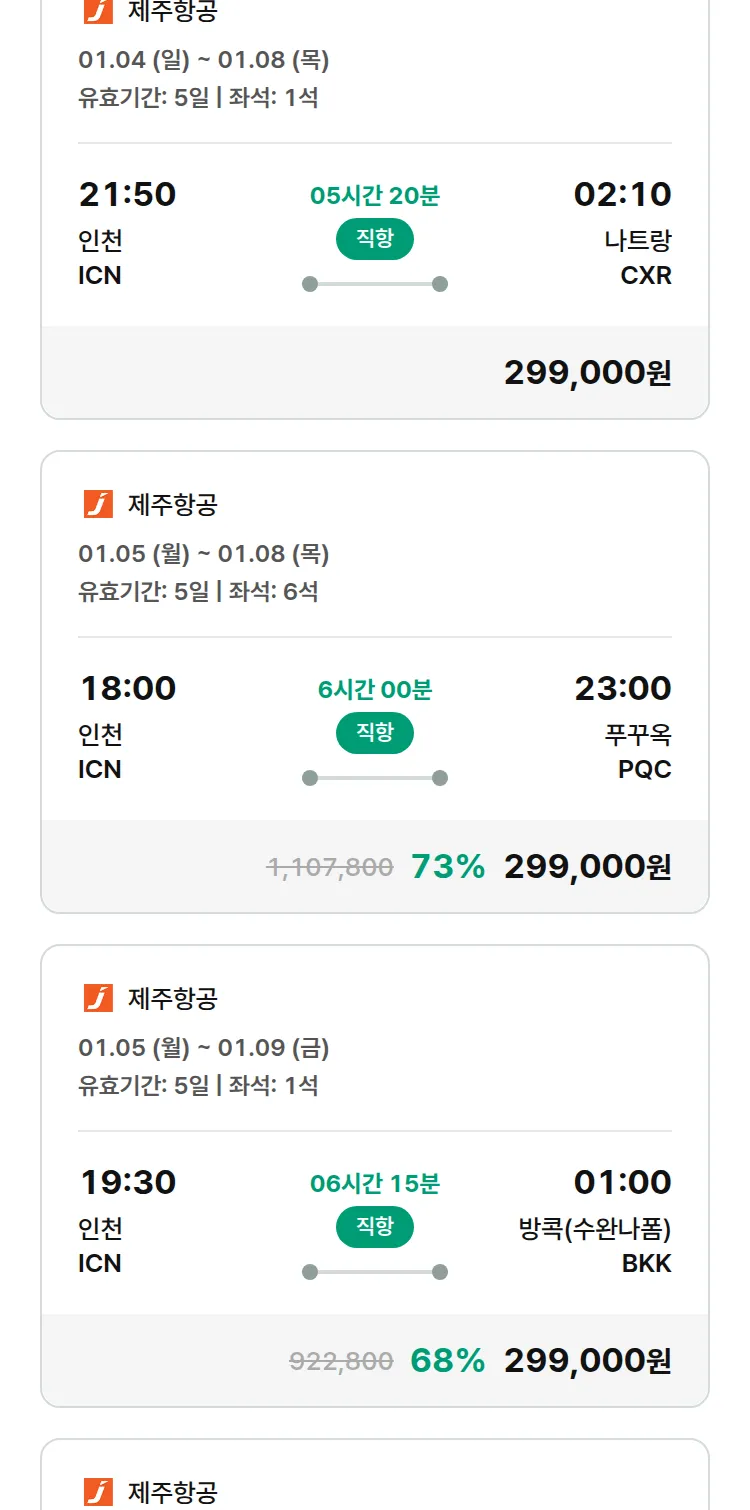Select the Bangkok 299,000원 discounted fare
The image size is (750, 1510).
point(587,1361)
